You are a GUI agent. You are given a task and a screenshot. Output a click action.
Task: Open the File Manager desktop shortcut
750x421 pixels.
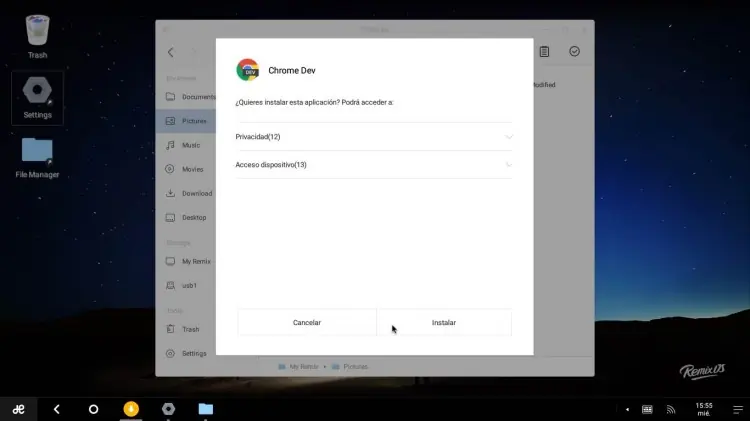[x=37, y=158]
